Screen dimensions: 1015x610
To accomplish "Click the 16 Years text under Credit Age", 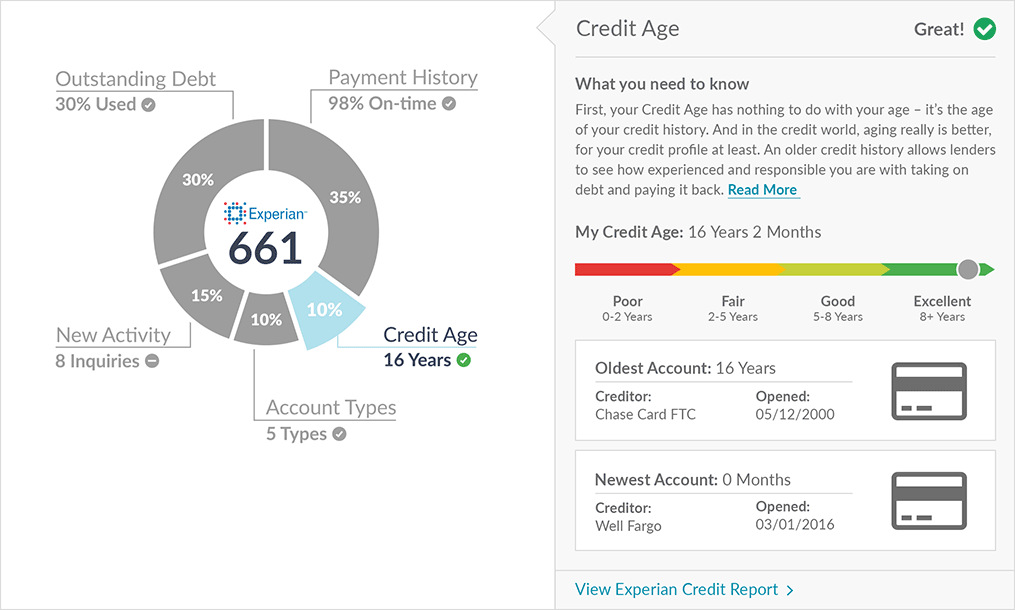I will (x=417, y=360).
